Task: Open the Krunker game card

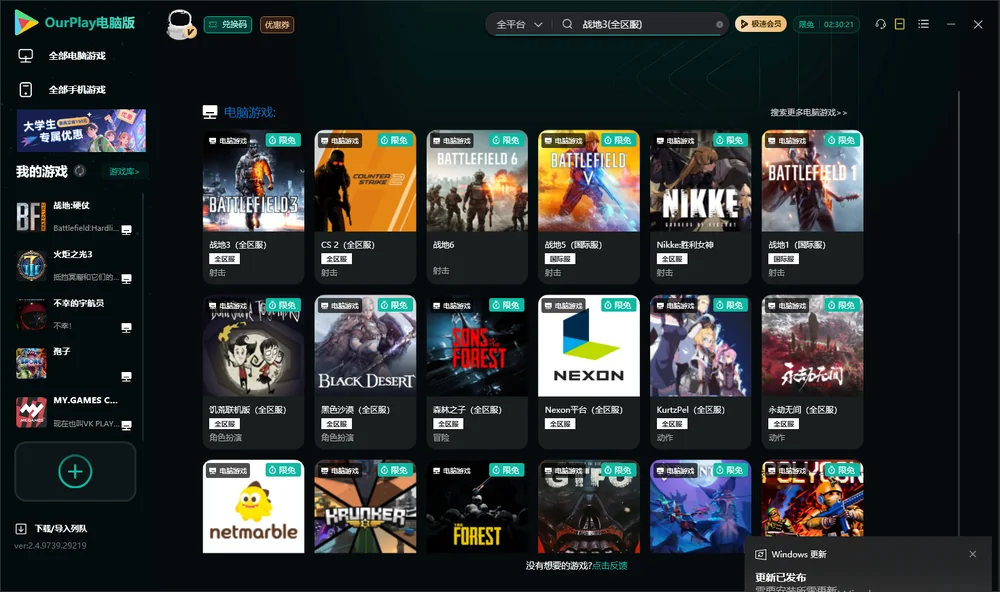Action: pyautogui.click(x=365, y=507)
